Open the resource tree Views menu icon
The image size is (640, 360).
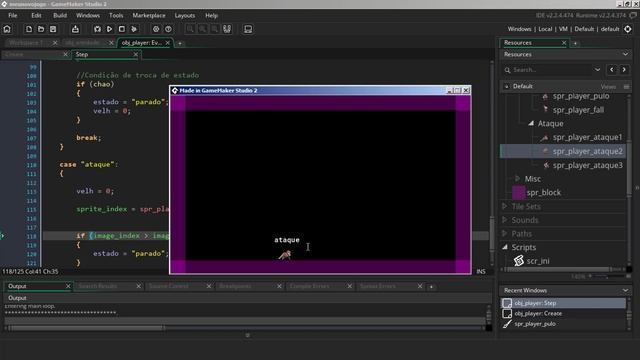[x=627, y=87]
